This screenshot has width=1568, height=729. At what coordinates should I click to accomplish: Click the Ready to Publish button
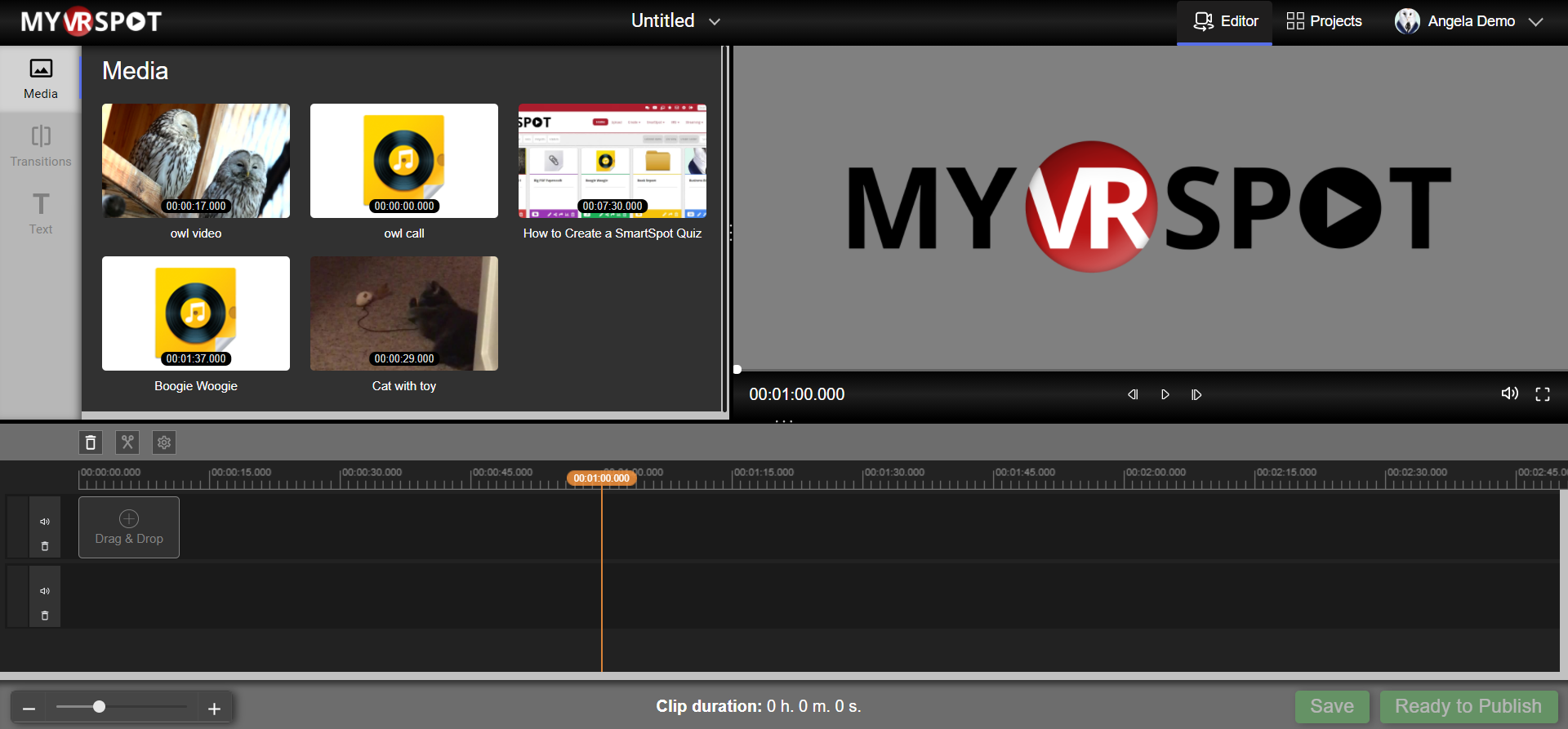pyautogui.click(x=1468, y=707)
